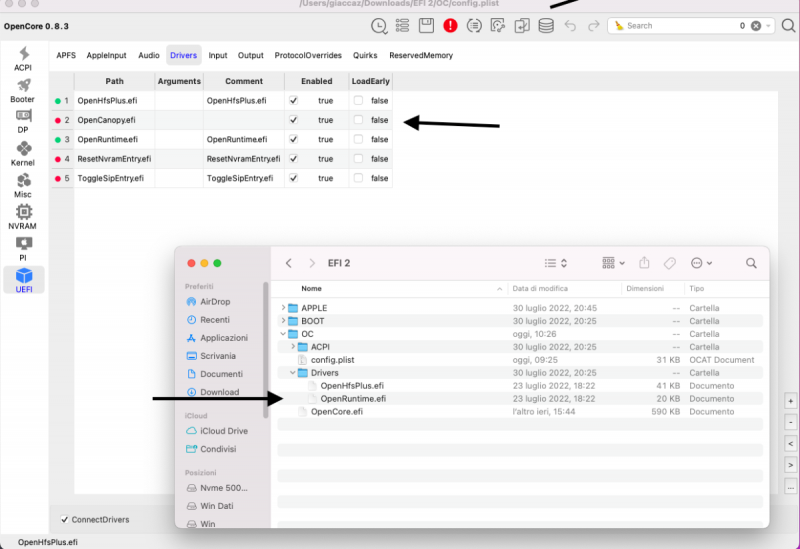Check LoadEarly for OpenCanopy.efi
800x549 pixels.
click(358, 120)
